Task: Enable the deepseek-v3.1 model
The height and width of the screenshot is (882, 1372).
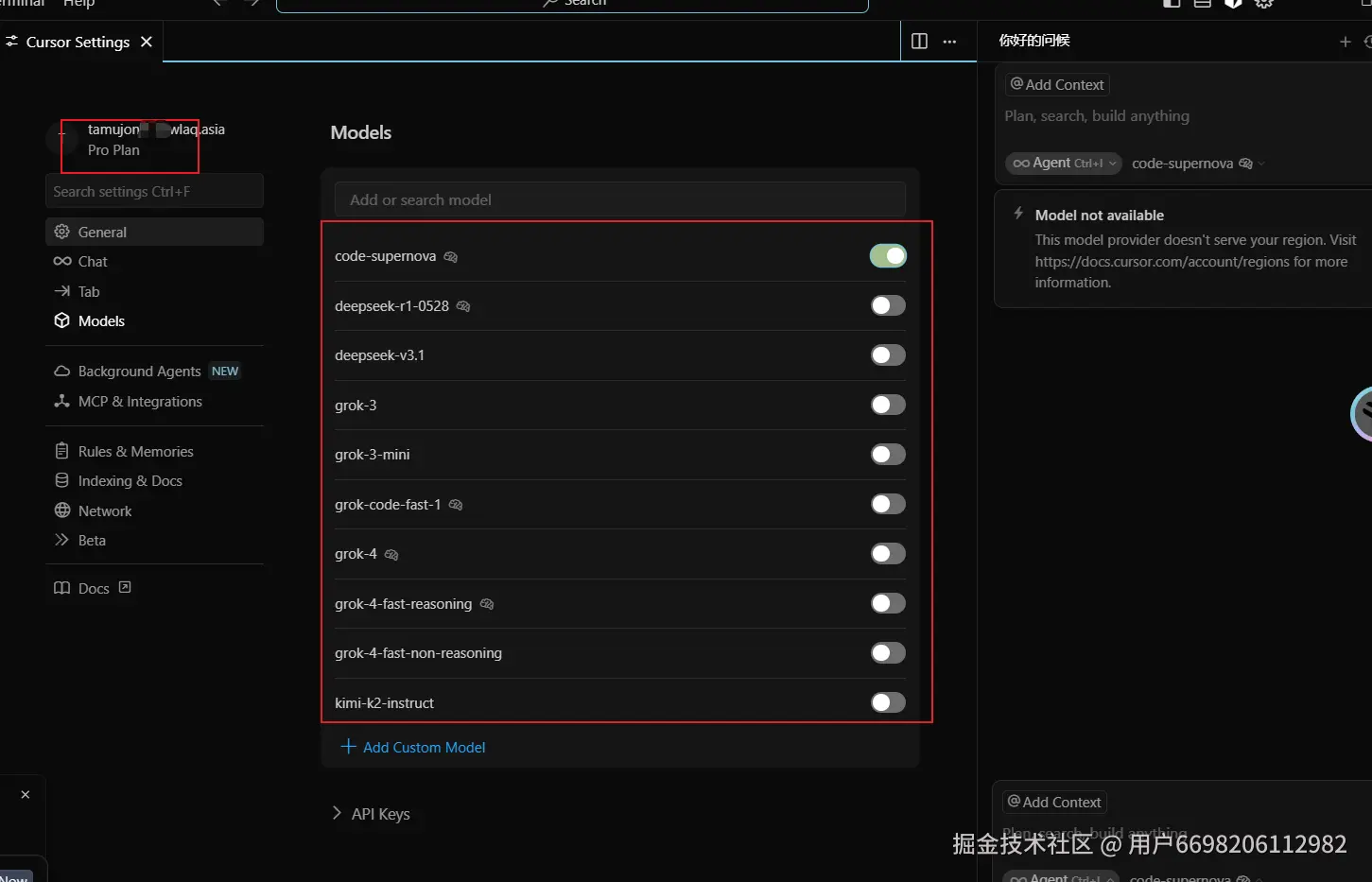Action: pyautogui.click(x=888, y=355)
